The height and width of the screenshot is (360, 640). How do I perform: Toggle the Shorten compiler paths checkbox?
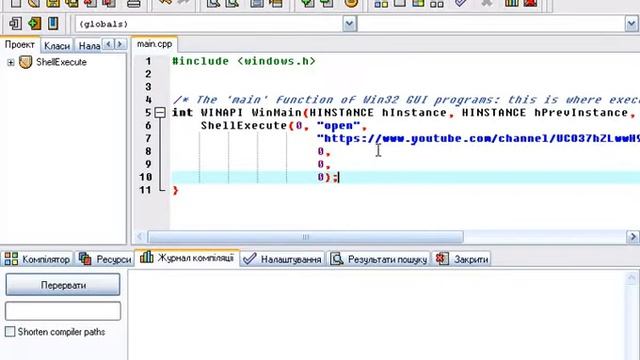[x=10, y=331]
